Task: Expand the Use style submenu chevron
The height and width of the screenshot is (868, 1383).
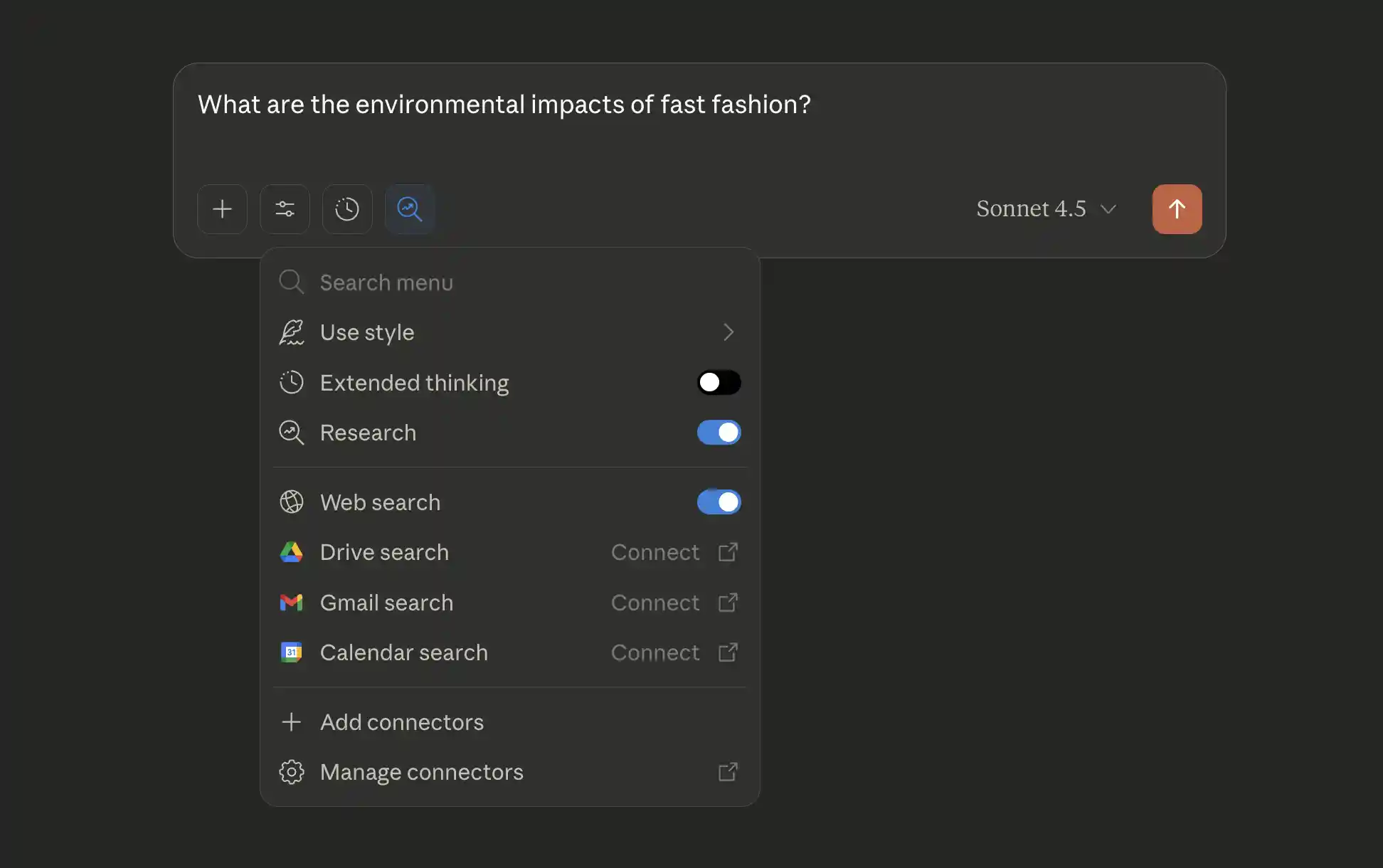Action: coord(728,332)
